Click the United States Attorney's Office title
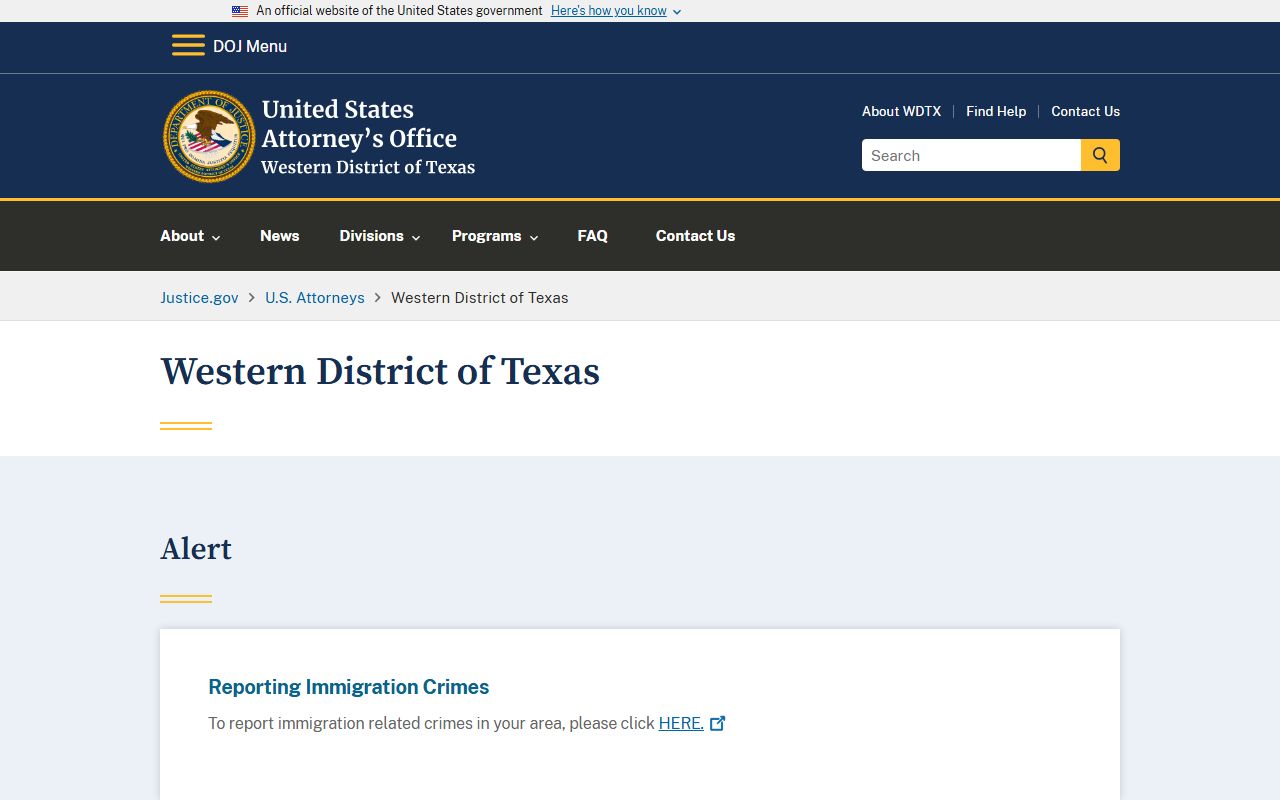This screenshot has height=800, width=1280. click(359, 124)
